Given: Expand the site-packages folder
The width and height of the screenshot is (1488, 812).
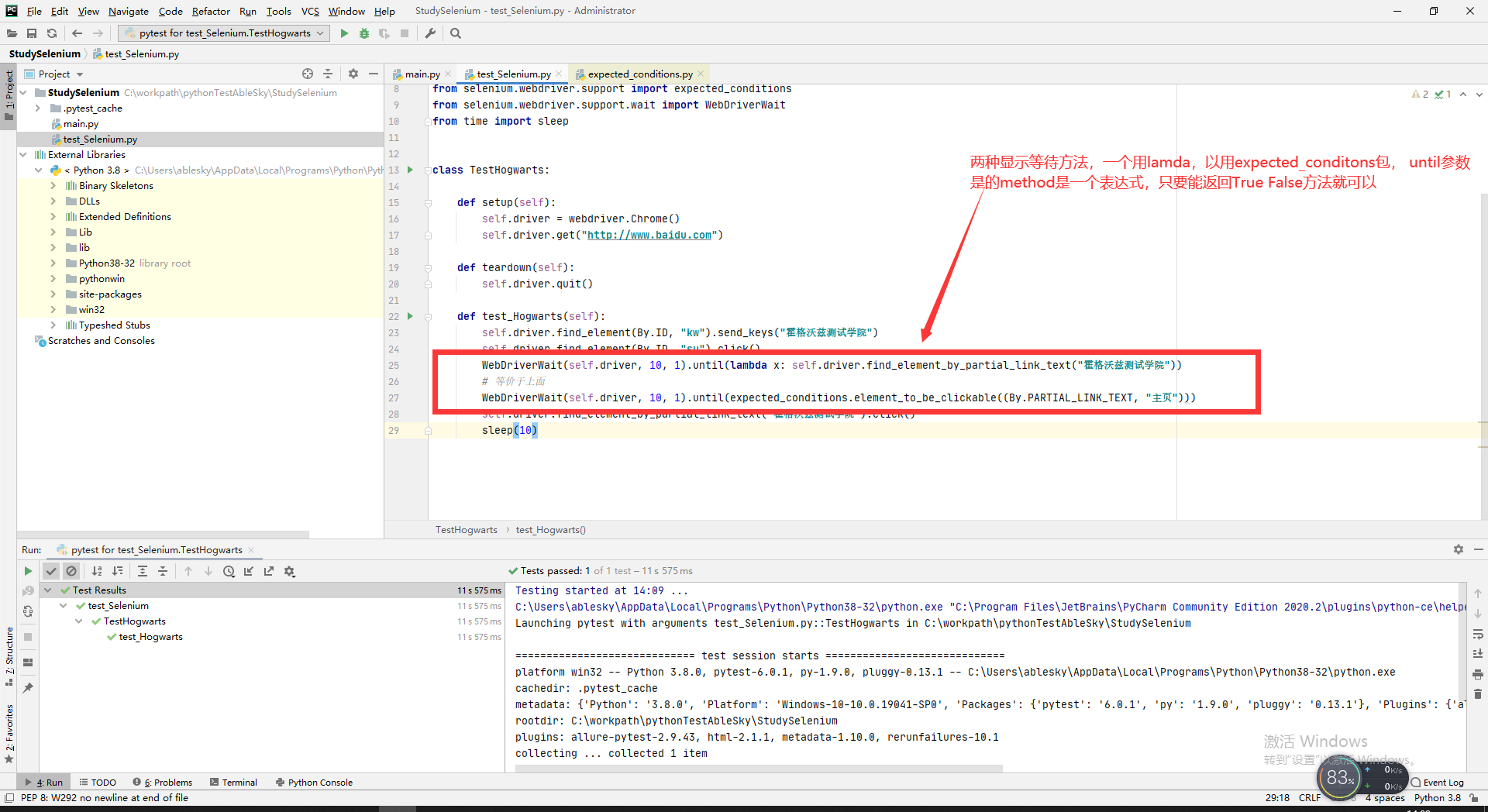Looking at the screenshot, I should tap(53, 294).
